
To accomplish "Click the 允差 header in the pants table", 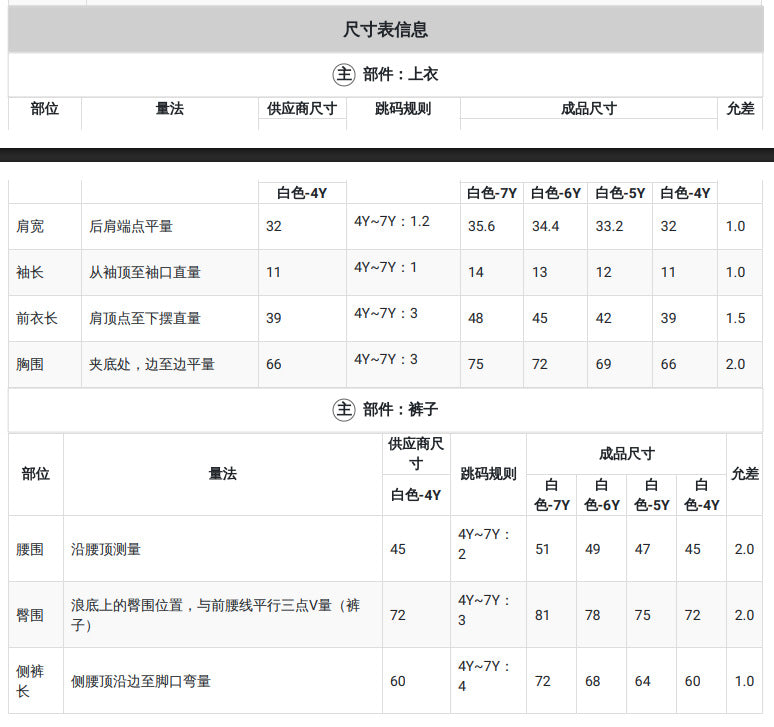I will coord(744,474).
